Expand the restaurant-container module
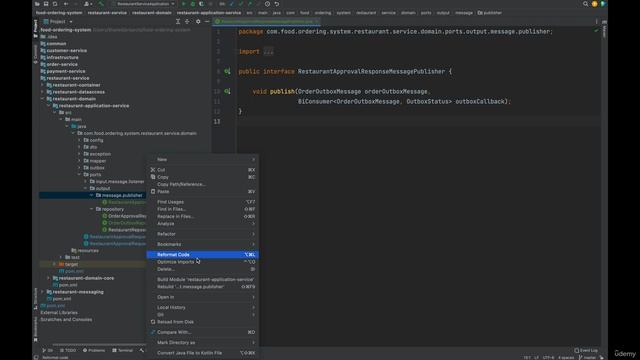The height and width of the screenshot is (360, 640). [42, 85]
